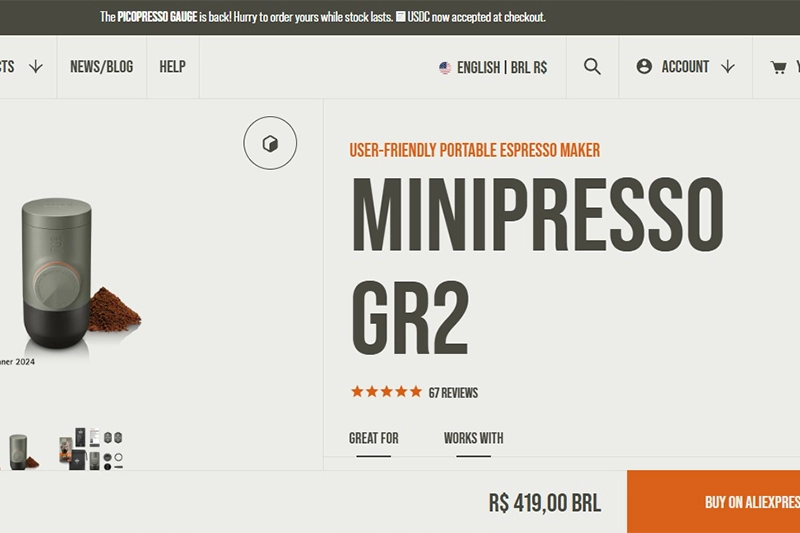This screenshot has width=800, height=533.
Task: Expand the products menu arrow
Action: point(36,66)
